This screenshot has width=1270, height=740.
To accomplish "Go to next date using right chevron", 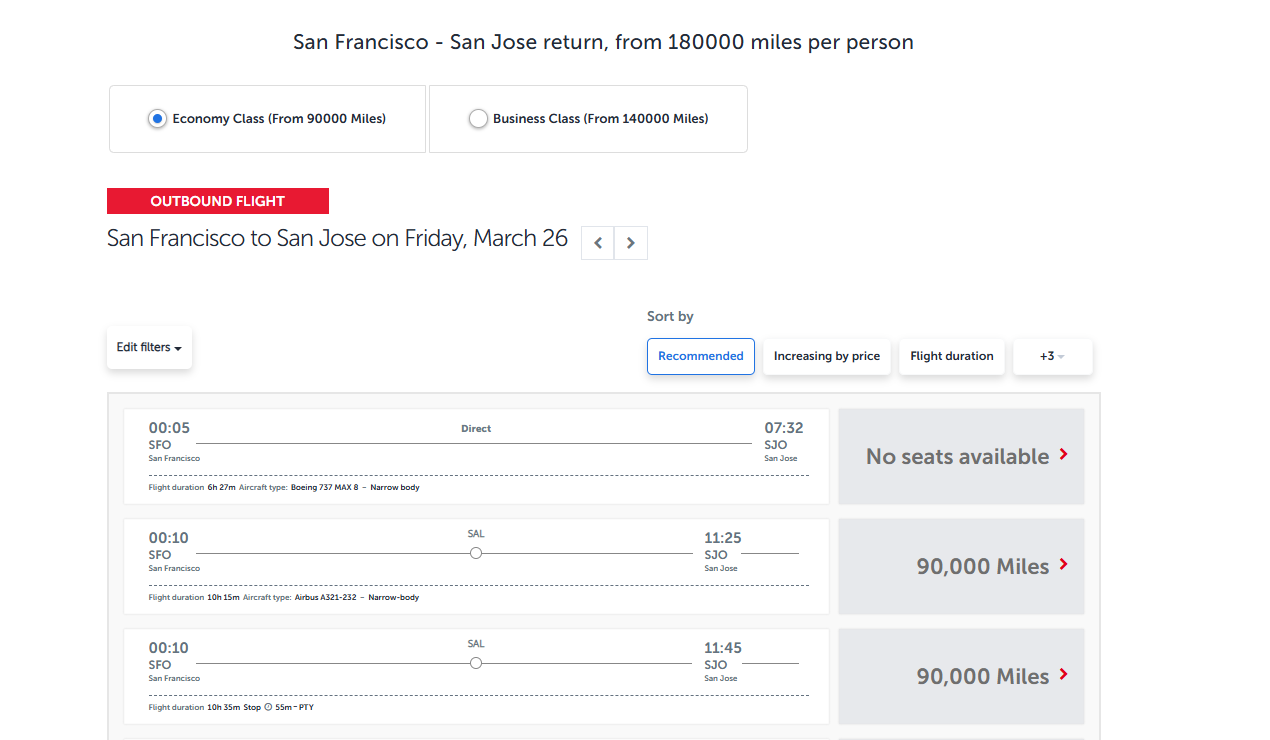I will (630, 242).
